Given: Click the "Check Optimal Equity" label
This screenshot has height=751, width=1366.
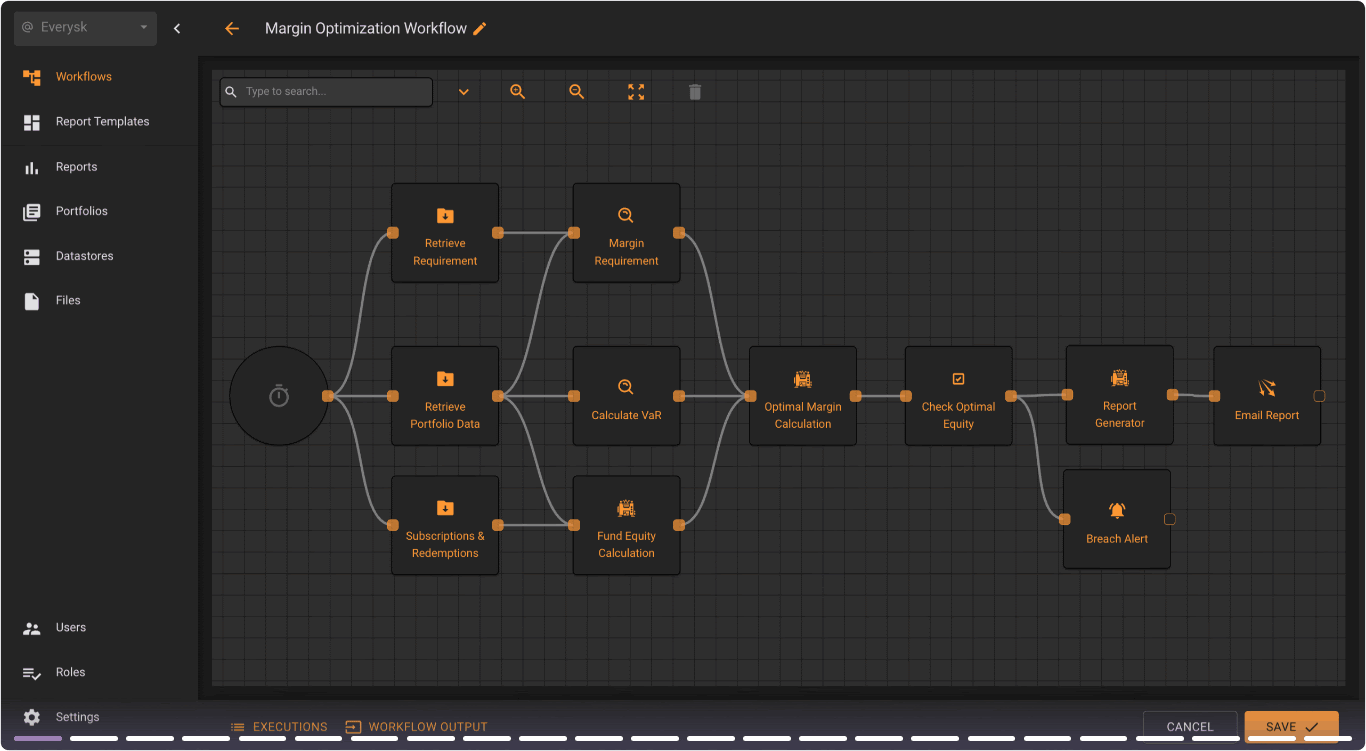Looking at the screenshot, I should tap(958, 415).
